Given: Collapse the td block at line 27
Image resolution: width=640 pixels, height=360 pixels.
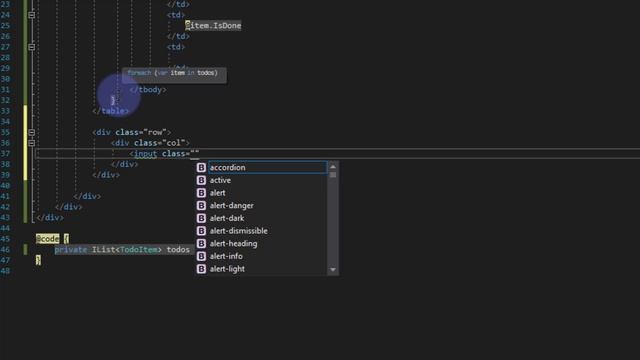Looking at the screenshot, I should [31, 47].
